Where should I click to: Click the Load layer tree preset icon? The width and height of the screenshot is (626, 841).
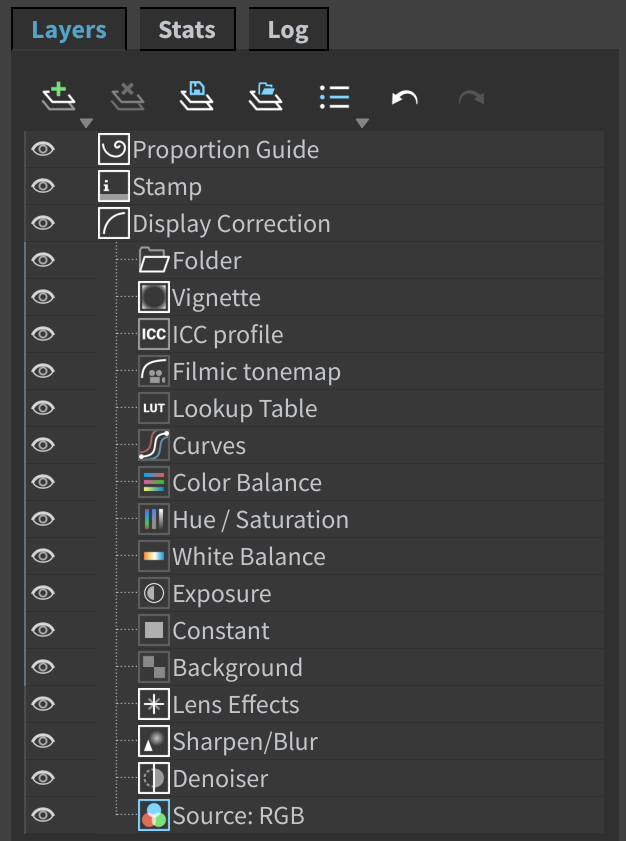pos(266,97)
